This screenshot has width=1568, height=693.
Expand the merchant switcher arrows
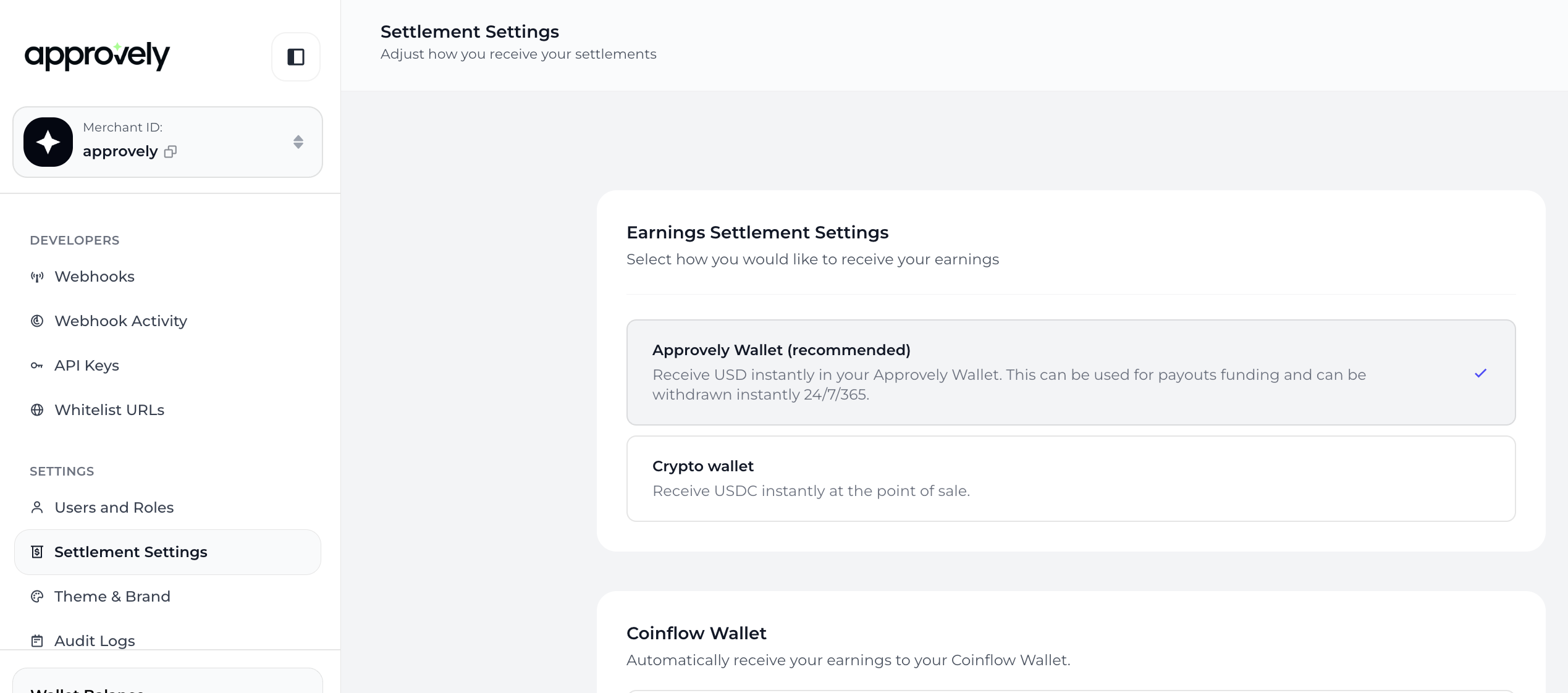click(x=298, y=142)
